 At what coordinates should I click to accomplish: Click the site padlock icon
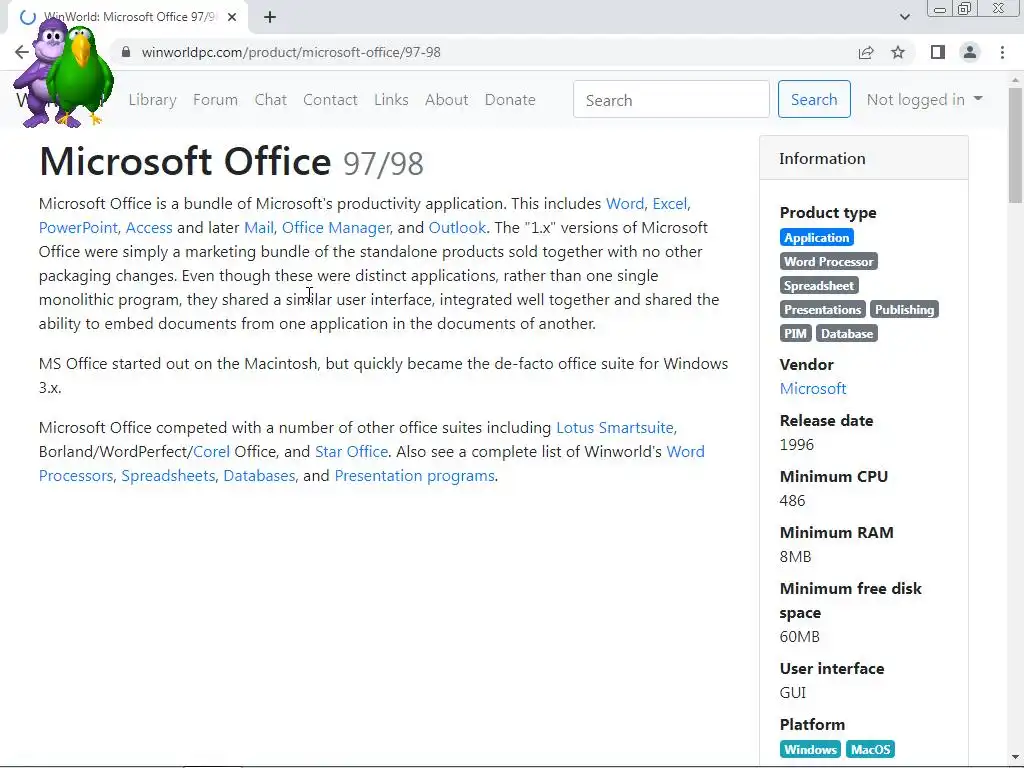[x=126, y=52]
